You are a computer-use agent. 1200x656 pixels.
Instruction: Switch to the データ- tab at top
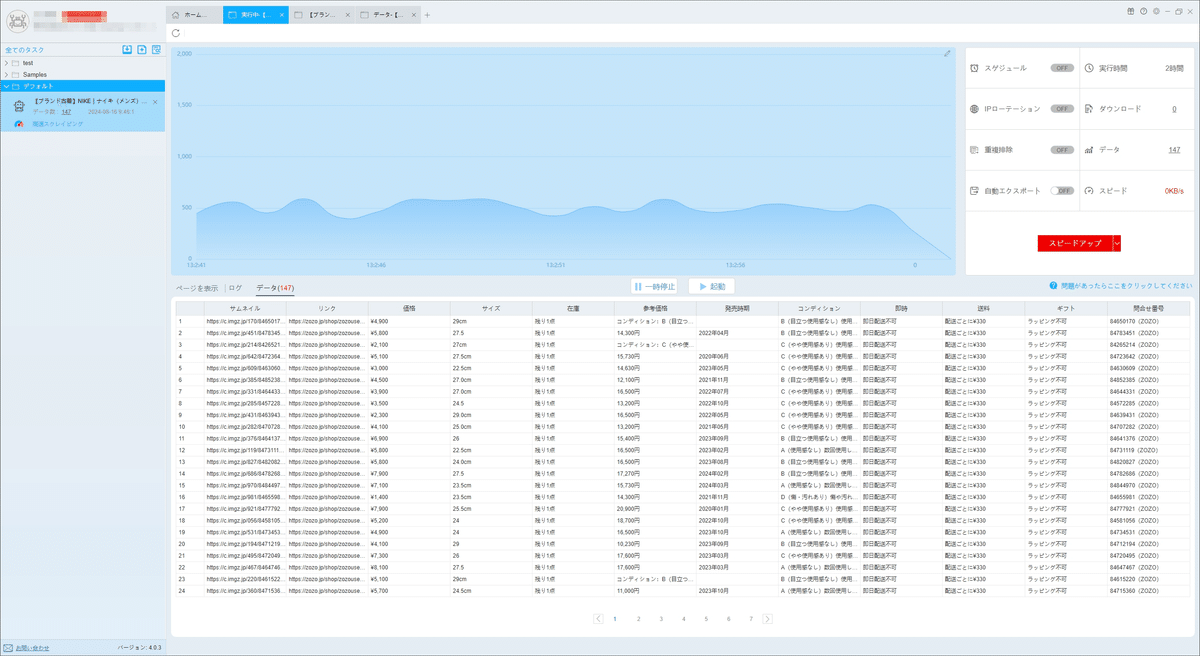coord(386,15)
